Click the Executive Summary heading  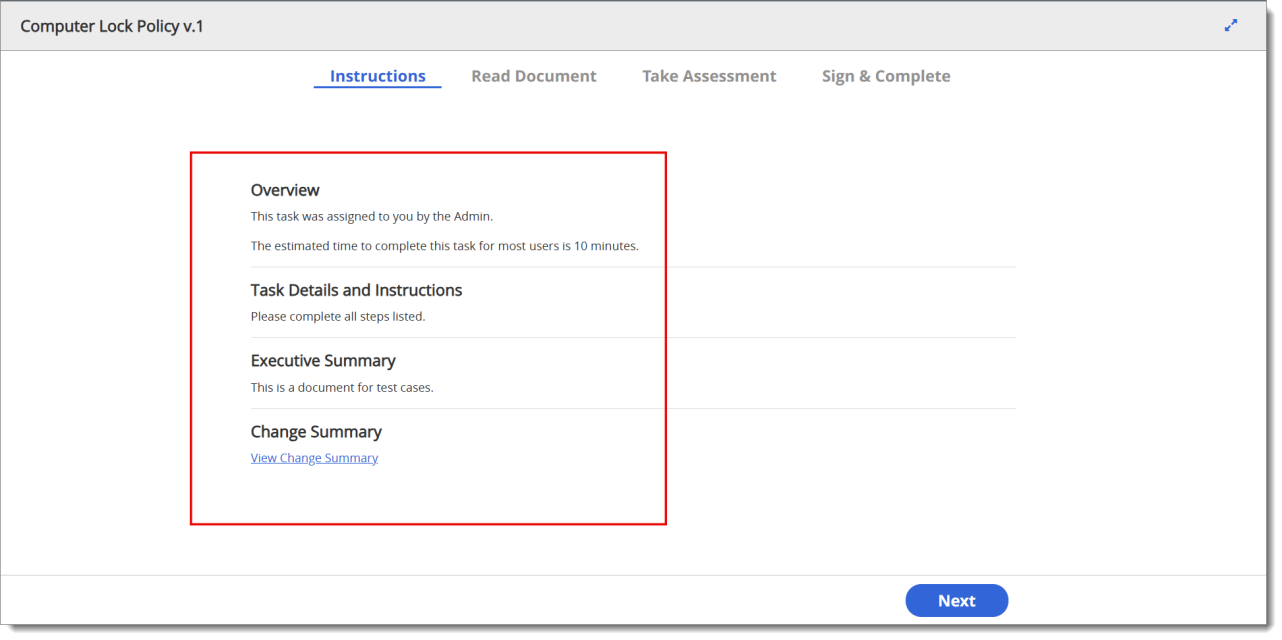[323, 361]
